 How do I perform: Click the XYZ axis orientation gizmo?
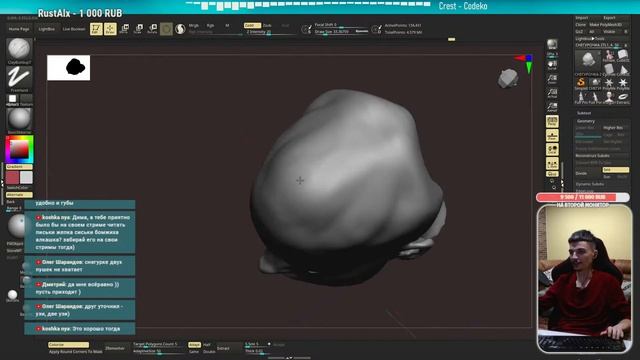(x=524, y=64)
